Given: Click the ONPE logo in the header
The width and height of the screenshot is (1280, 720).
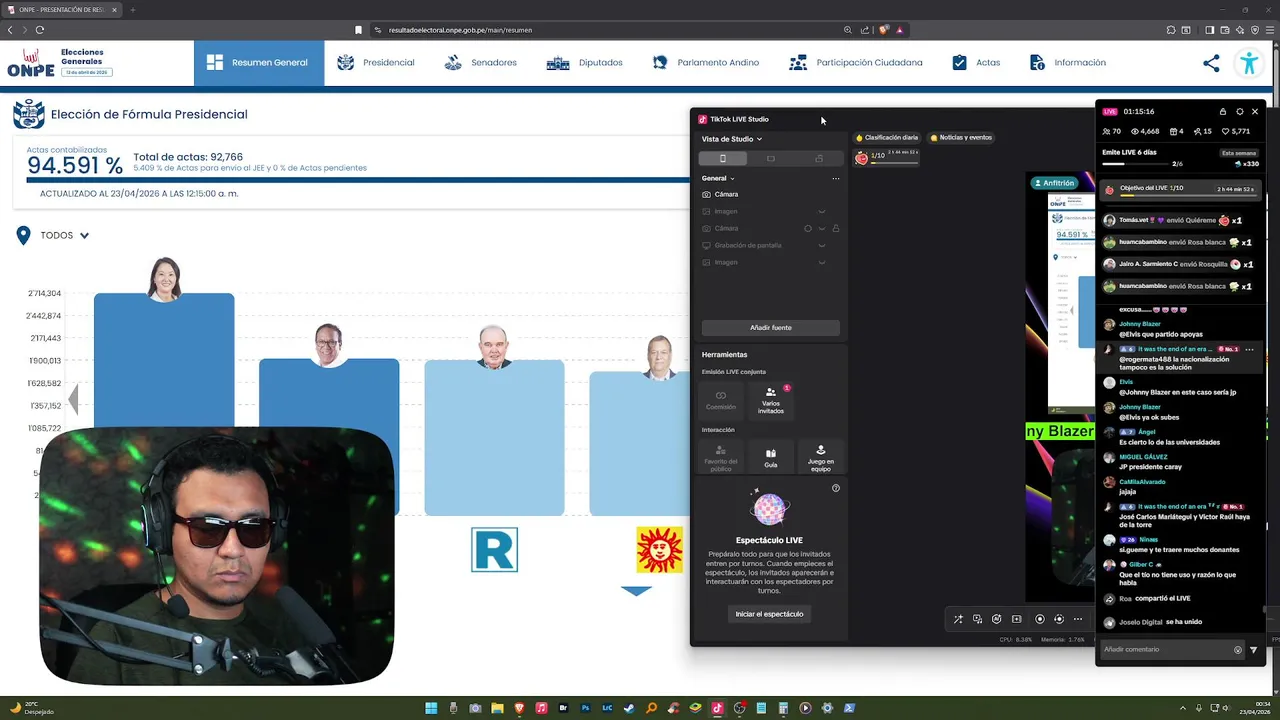Looking at the screenshot, I should pyautogui.click(x=31, y=63).
